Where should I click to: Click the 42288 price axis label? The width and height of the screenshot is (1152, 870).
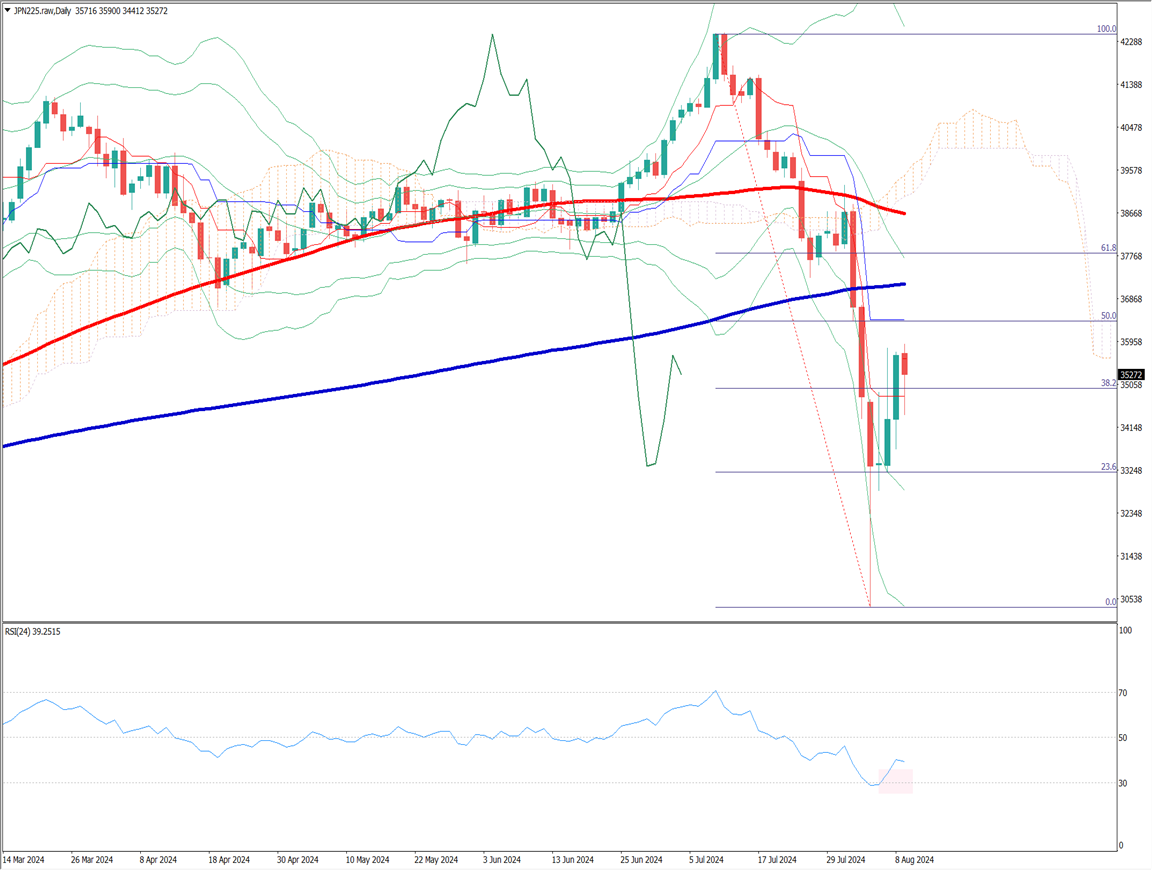pos(1132,42)
